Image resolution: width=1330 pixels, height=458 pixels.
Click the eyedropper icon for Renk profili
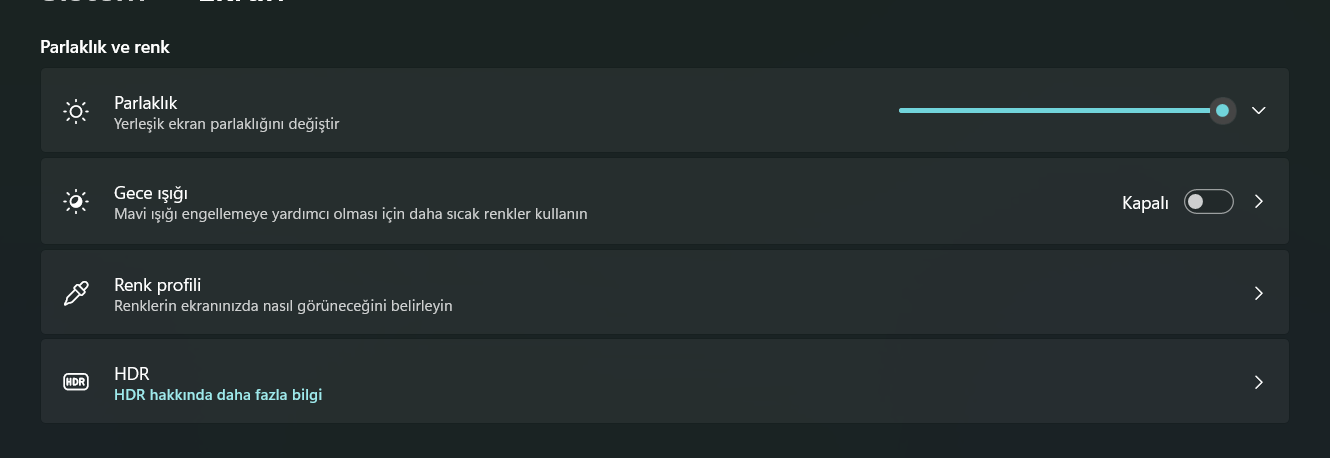pos(76,293)
